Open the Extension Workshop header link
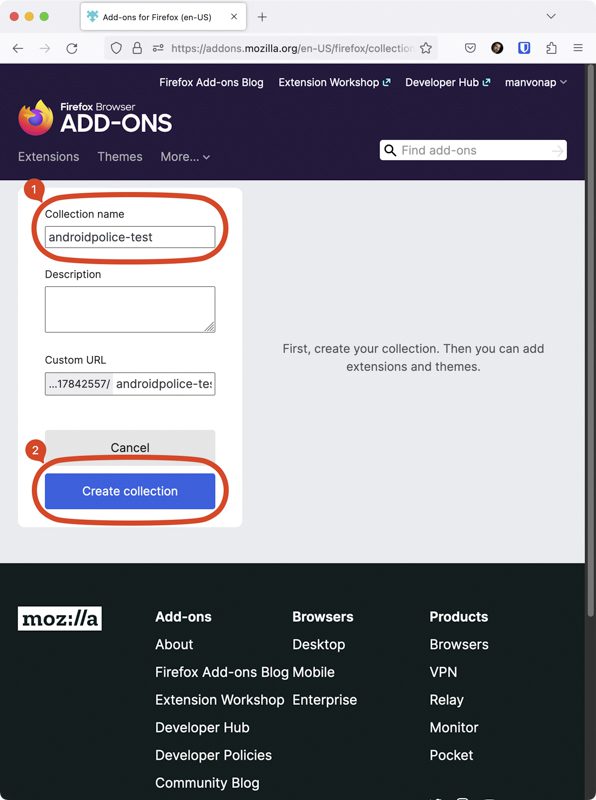Viewport: 596px width, 800px height. 334,82
